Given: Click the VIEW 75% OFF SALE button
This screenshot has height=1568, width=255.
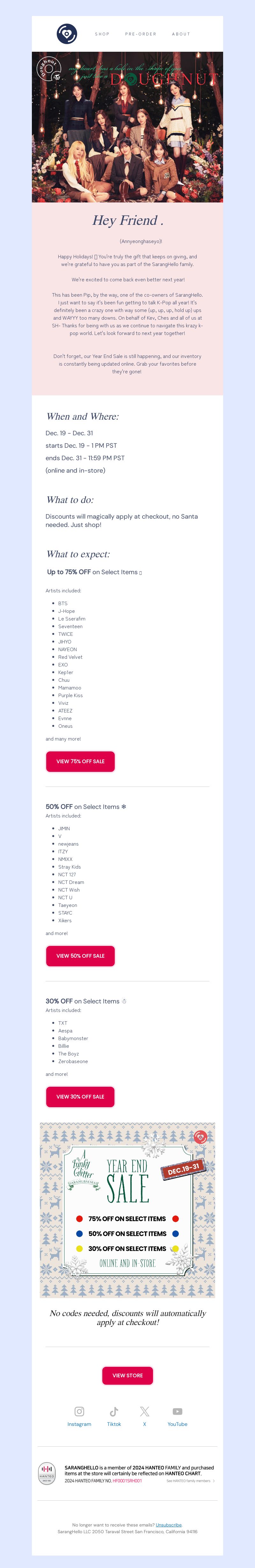Looking at the screenshot, I should click(x=80, y=761).
